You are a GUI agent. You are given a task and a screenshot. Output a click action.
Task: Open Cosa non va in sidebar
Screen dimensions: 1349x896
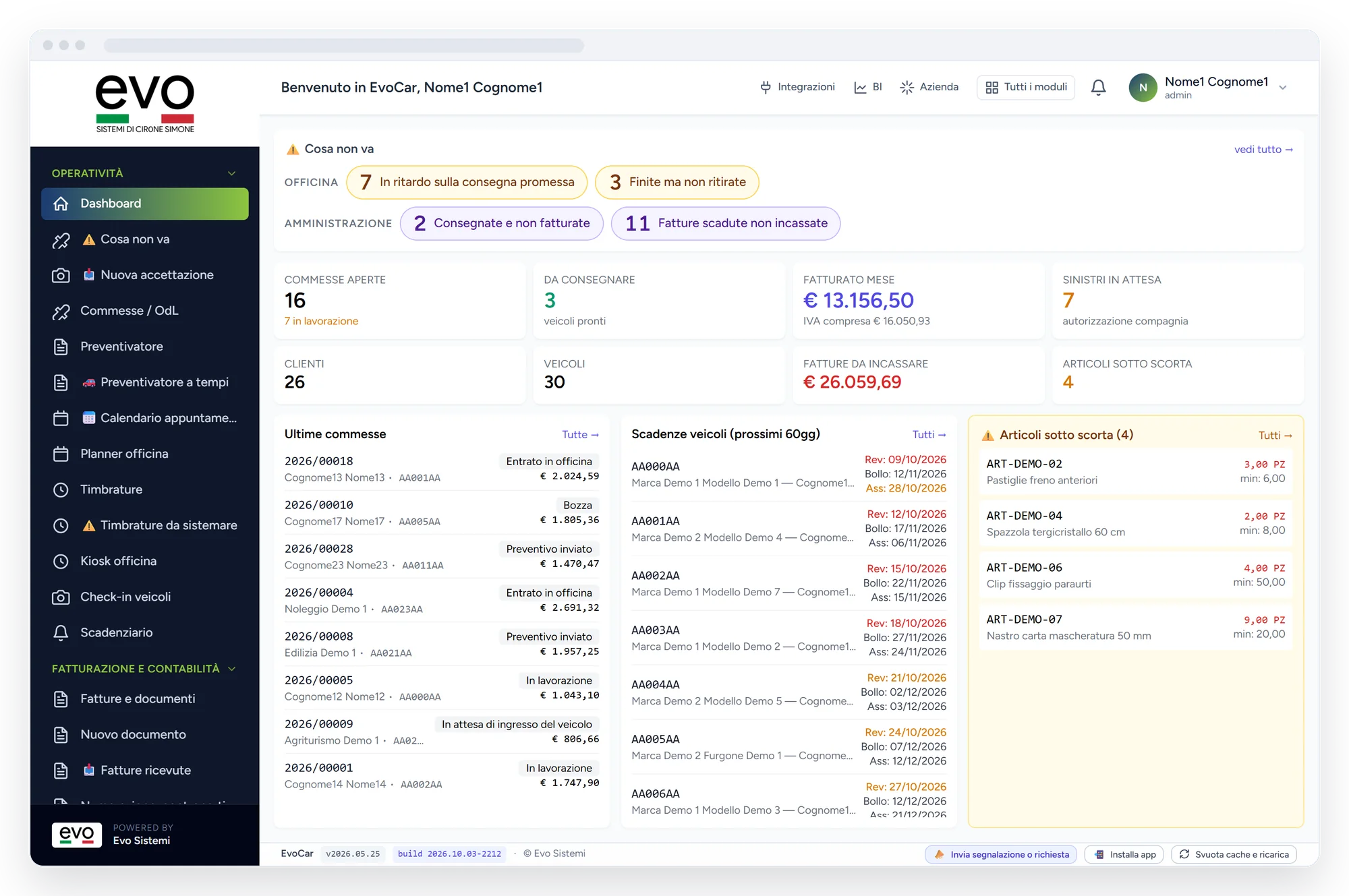point(144,239)
